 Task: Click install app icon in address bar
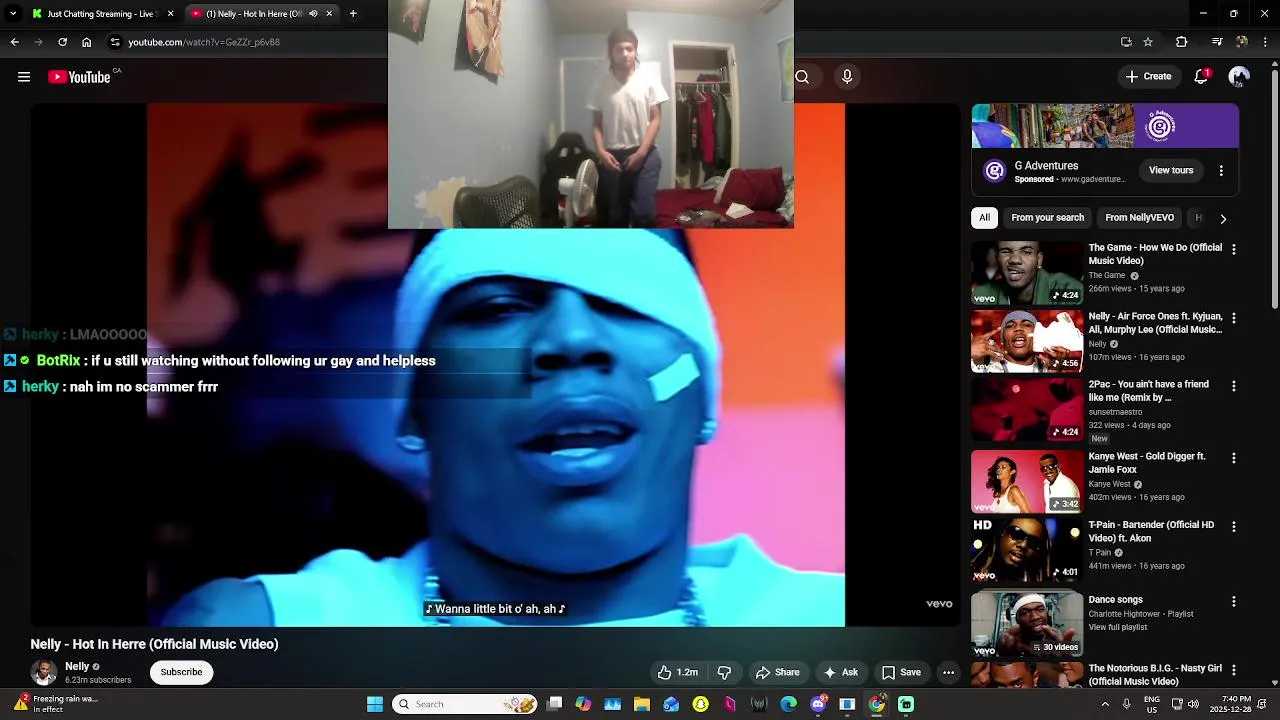click(1126, 42)
